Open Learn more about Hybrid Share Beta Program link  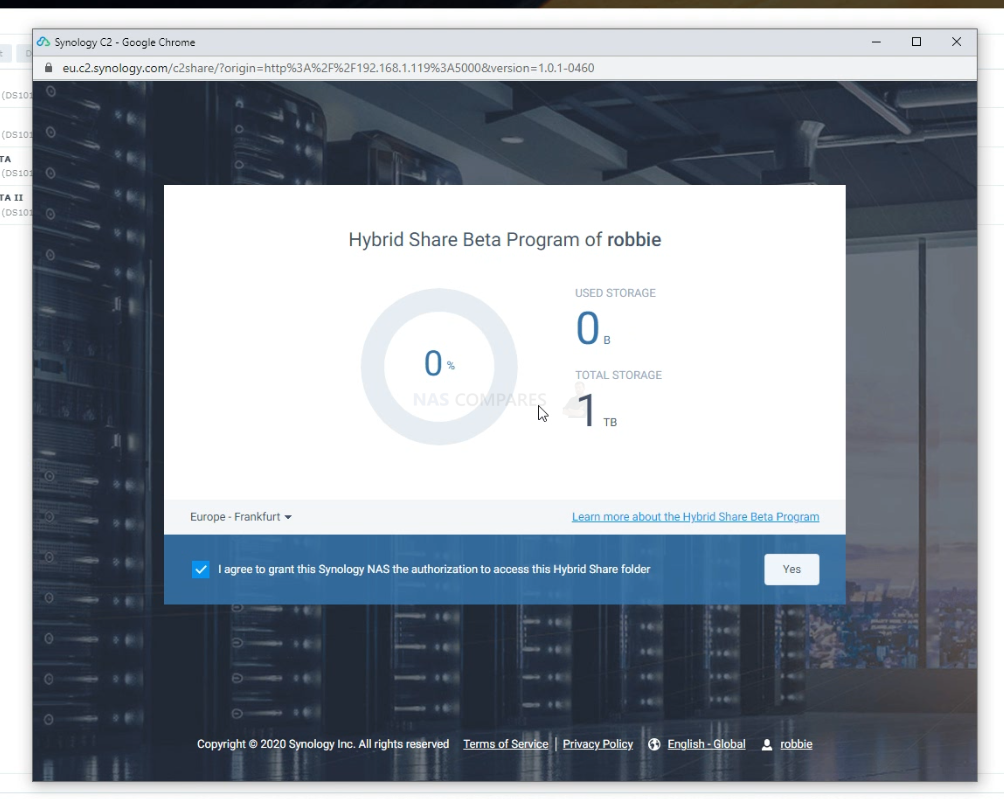pos(695,517)
